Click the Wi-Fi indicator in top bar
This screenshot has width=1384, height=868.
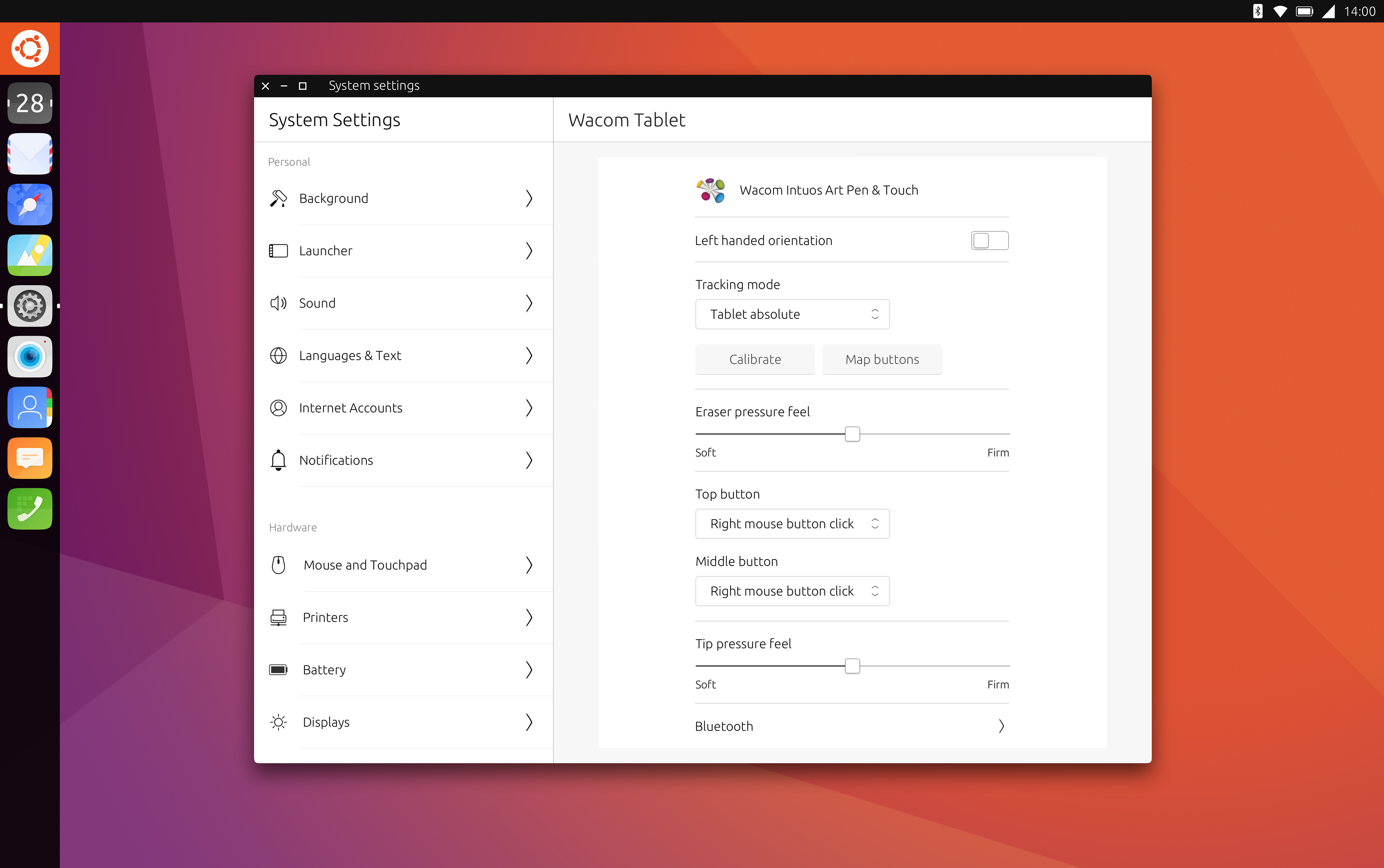point(1279,12)
